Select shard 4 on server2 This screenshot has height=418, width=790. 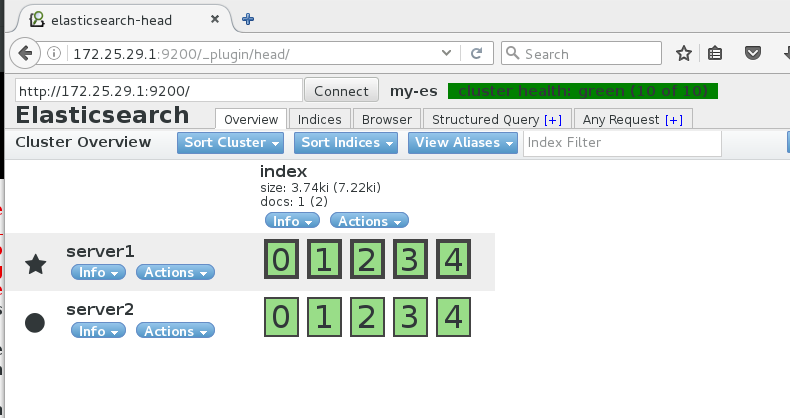point(453,317)
